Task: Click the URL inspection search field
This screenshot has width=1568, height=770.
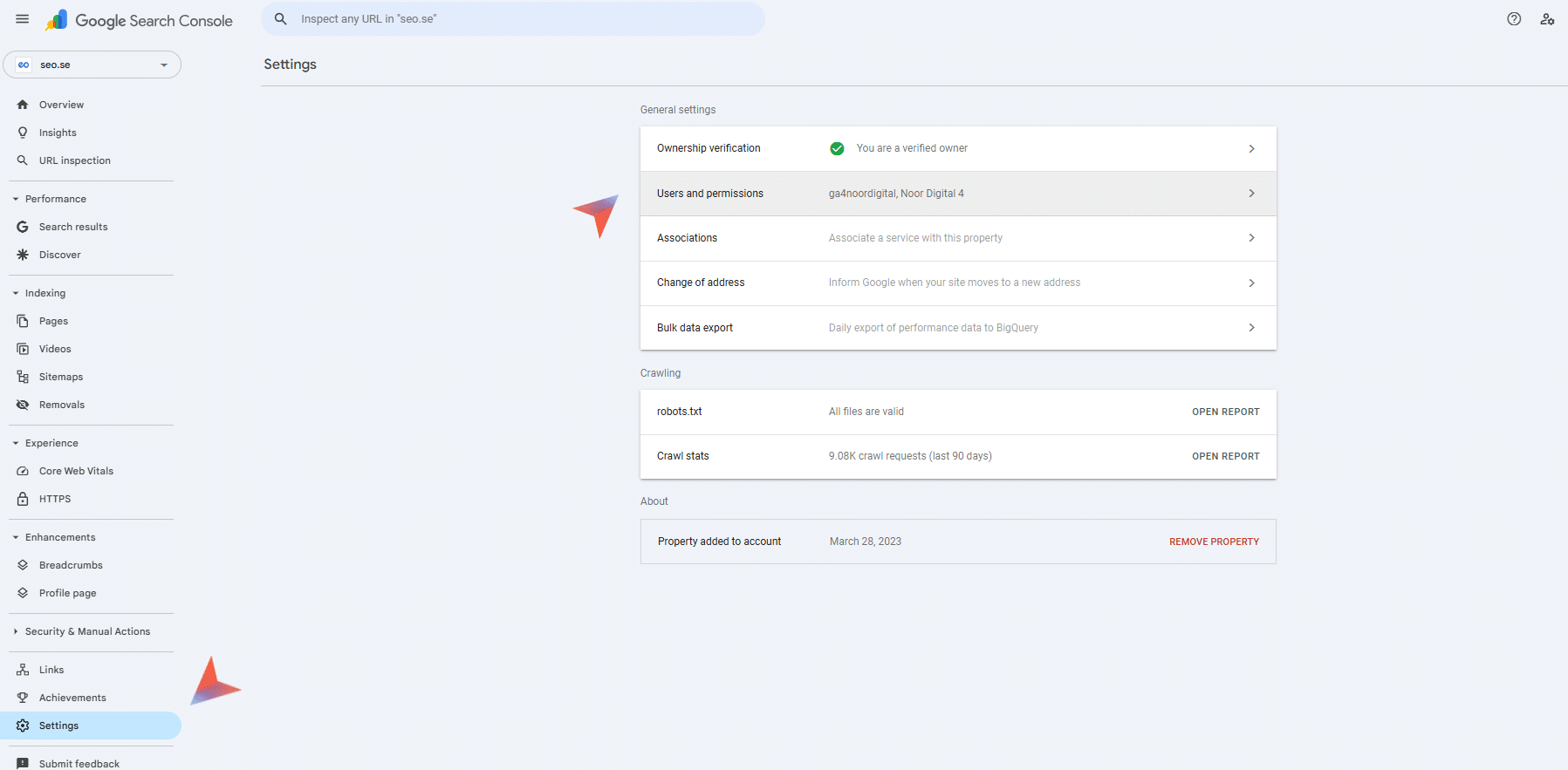Action: click(x=524, y=19)
